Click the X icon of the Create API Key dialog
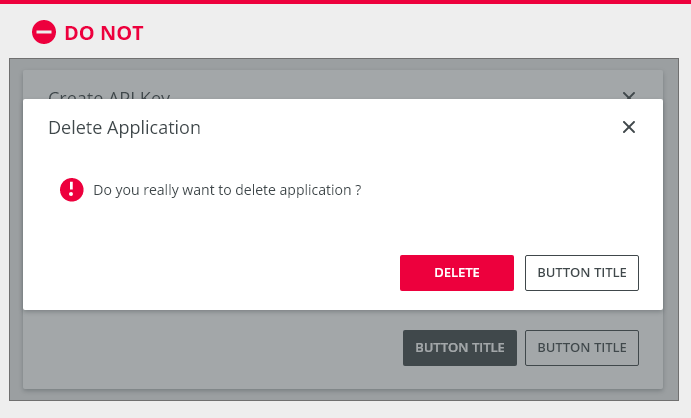Viewport: 691px width, 418px height. 629,95
